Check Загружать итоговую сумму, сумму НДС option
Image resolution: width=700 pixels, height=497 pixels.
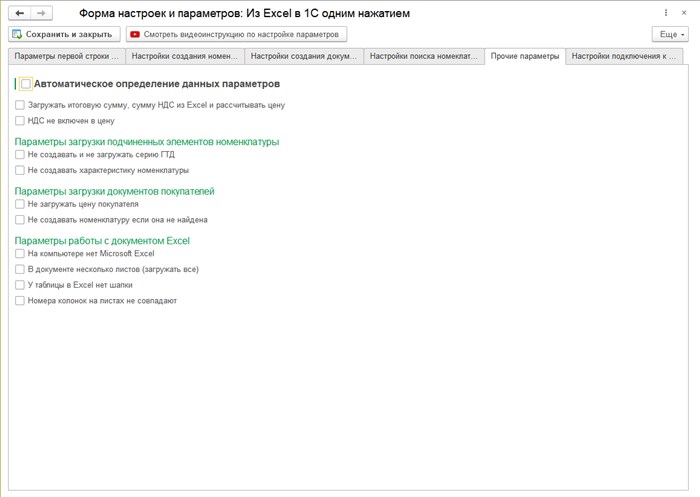pyautogui.click(x=20, y=105)
